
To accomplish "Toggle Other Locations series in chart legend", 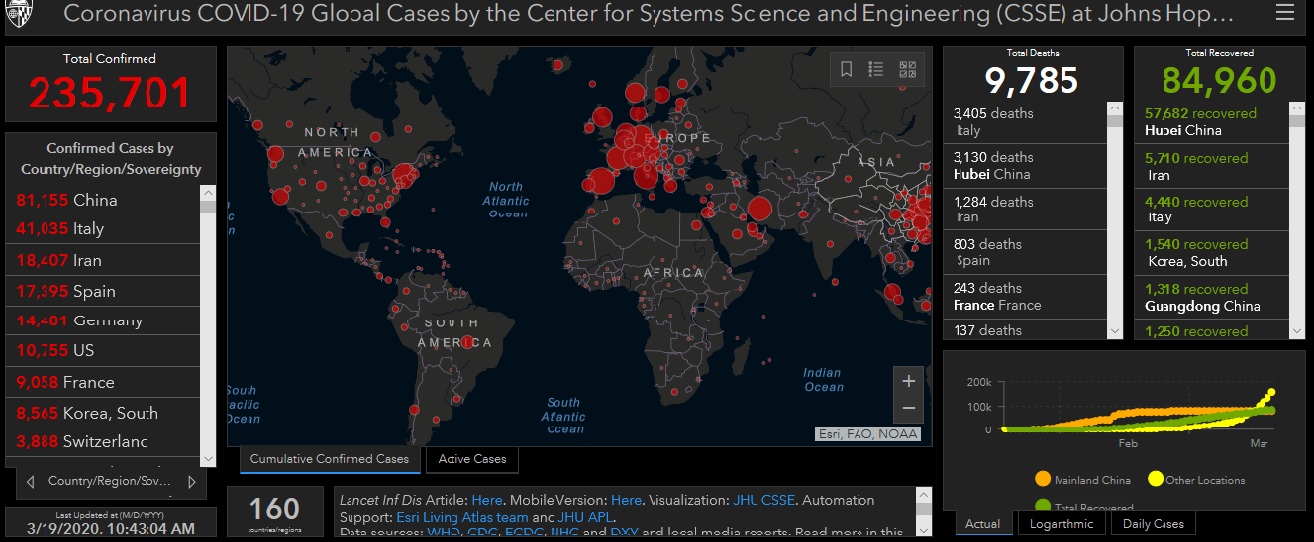I will [x=1155, y=480].
